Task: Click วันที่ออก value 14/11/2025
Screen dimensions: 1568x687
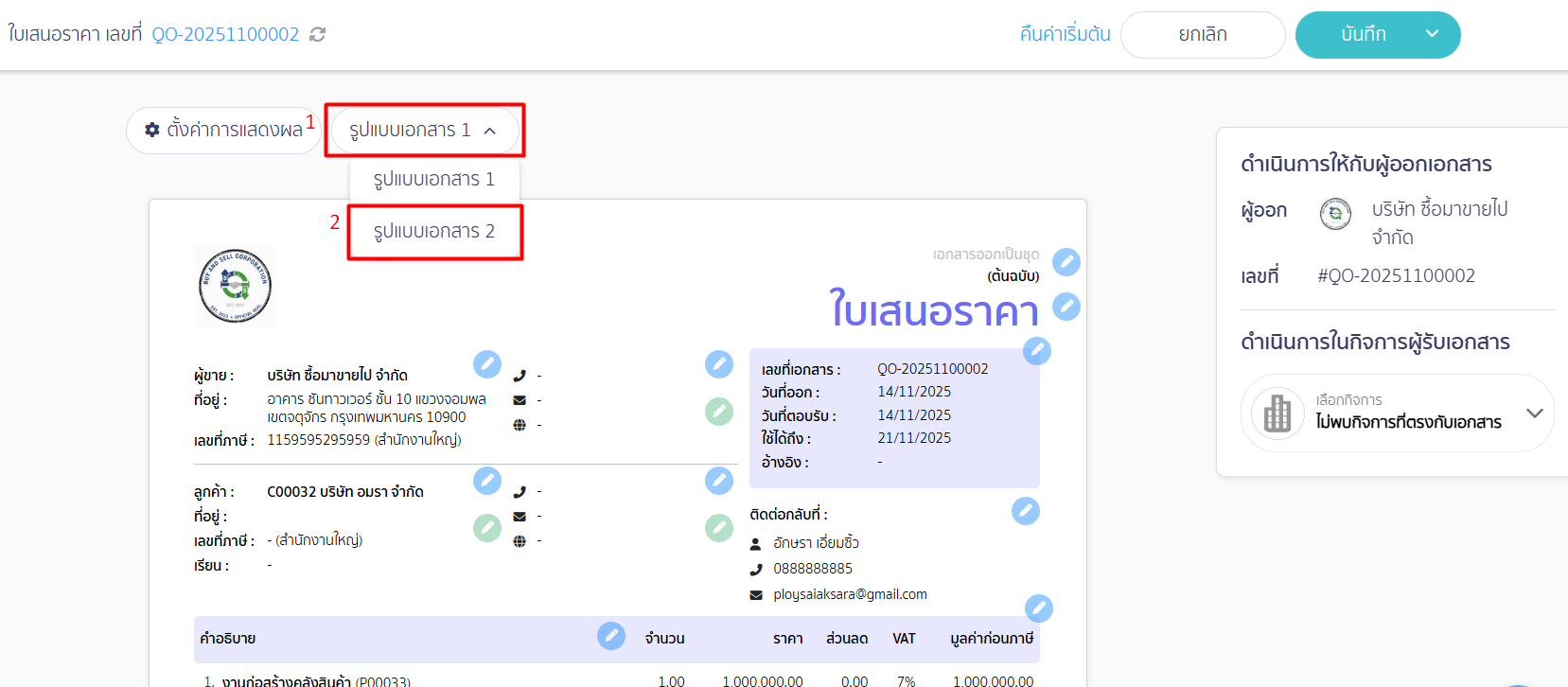Action: coord(914,392)
